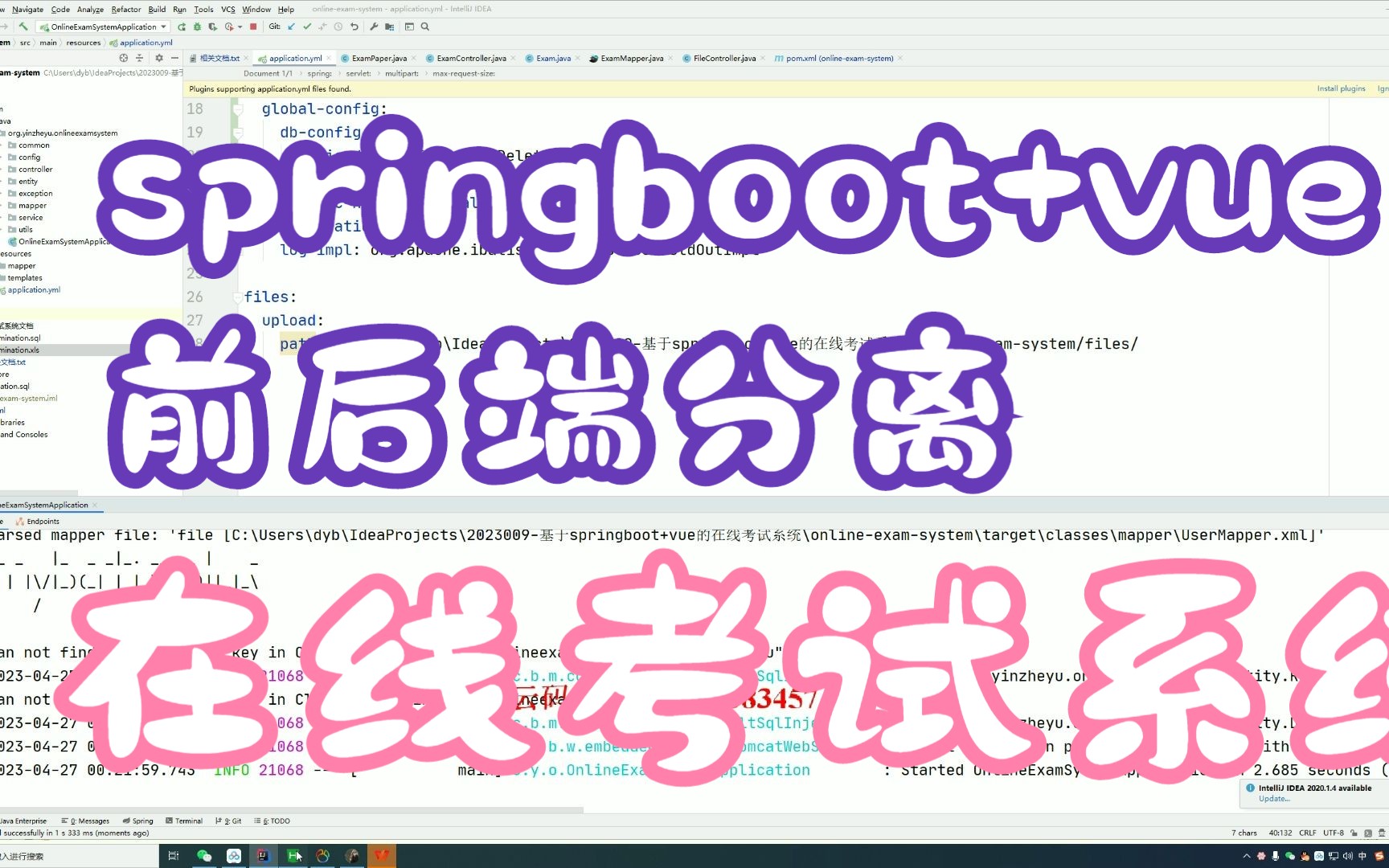This screenshot has height=868, width=1389.
Task: Run with coverage icon in toolbar
Action: tap(212, 27)
